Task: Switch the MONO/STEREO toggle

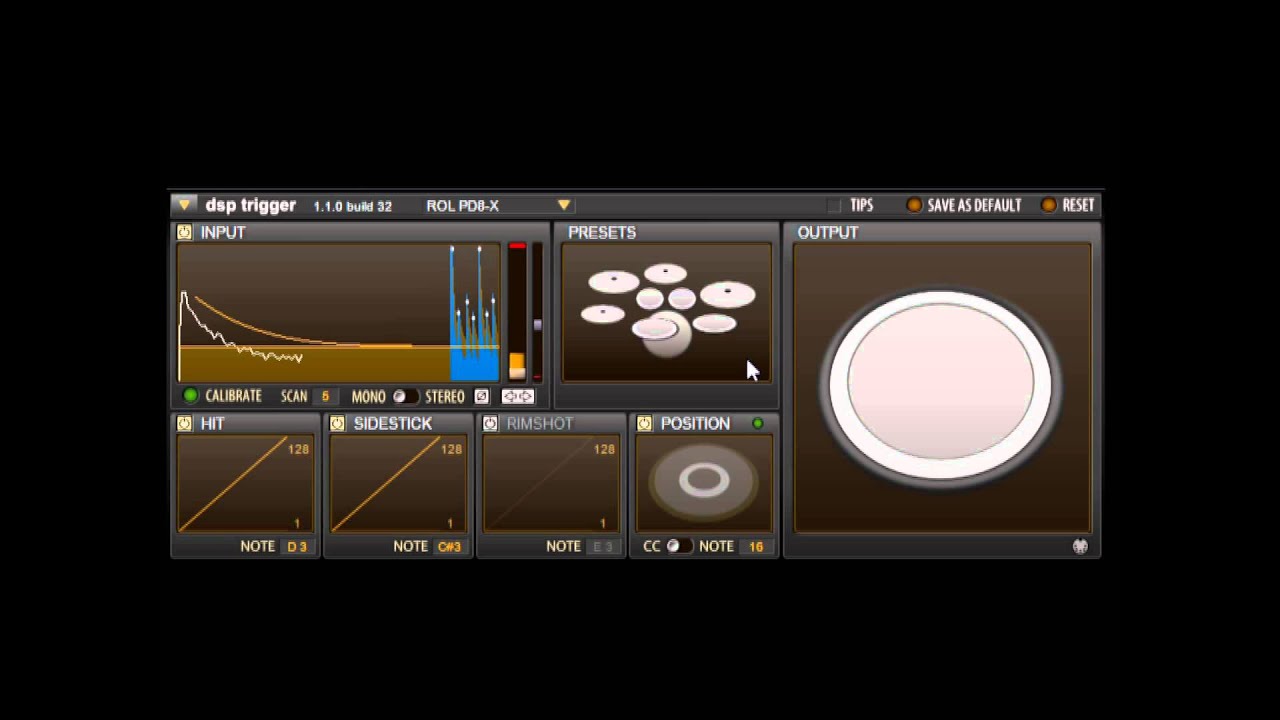Action: click(404, 396)
